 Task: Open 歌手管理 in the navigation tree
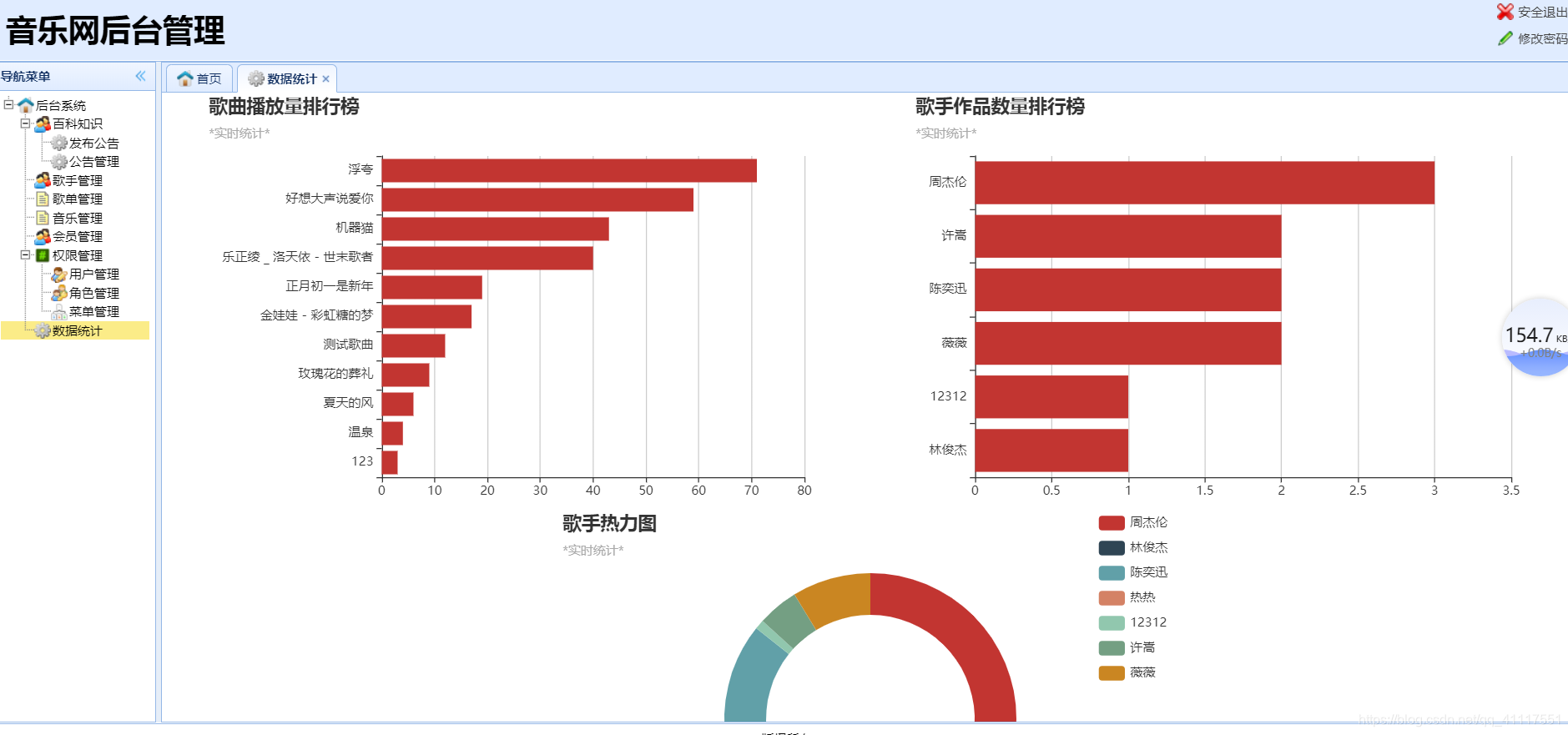(x=78, y=180)
